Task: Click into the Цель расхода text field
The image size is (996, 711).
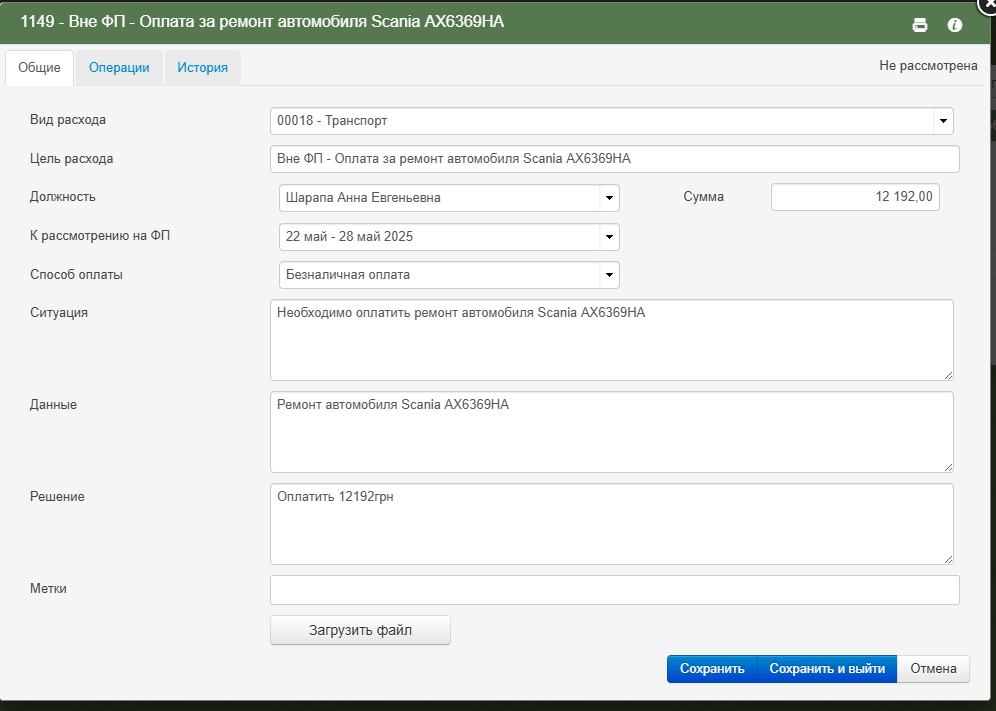Action: point(614,159)
